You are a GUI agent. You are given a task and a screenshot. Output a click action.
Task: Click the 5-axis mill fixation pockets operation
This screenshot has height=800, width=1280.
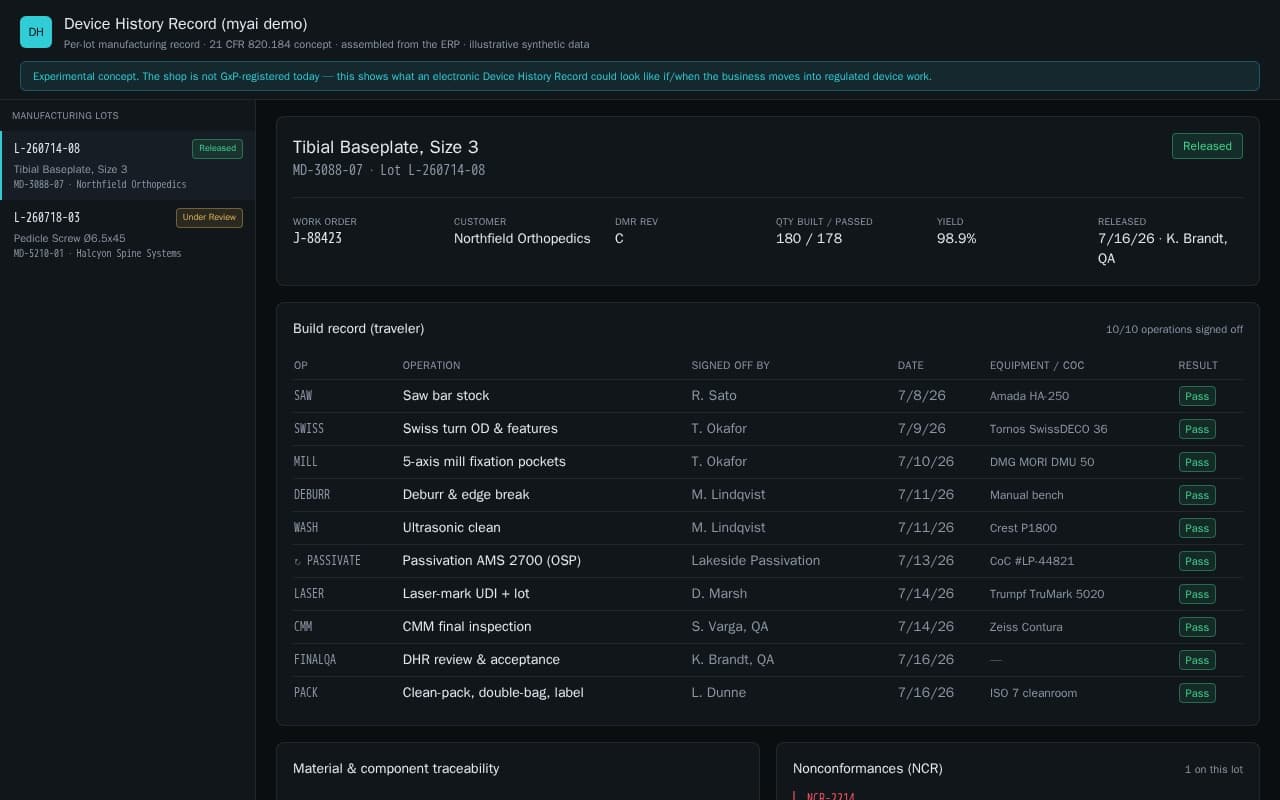click(484, 461)
